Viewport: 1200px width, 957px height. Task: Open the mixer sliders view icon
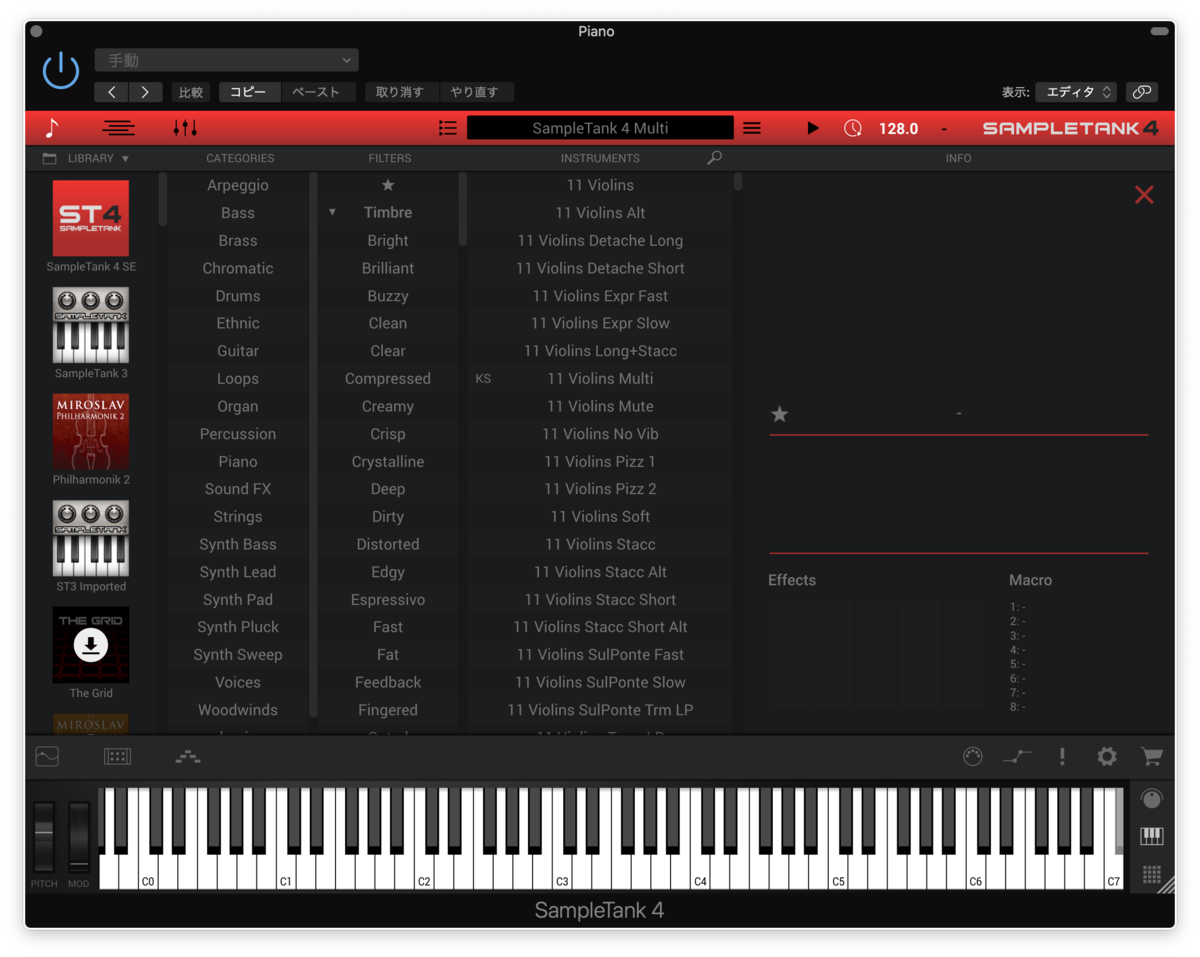pyautogui.click(x=185, y=128)
